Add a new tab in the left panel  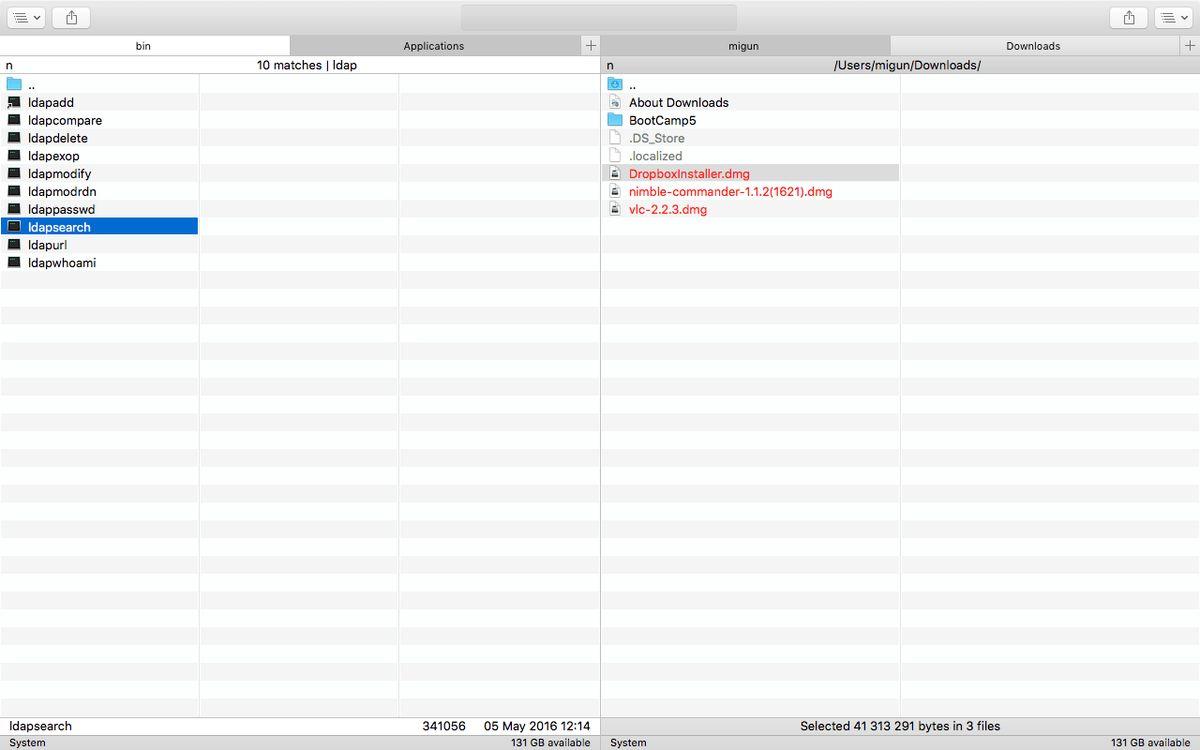(x=590, y=46)
